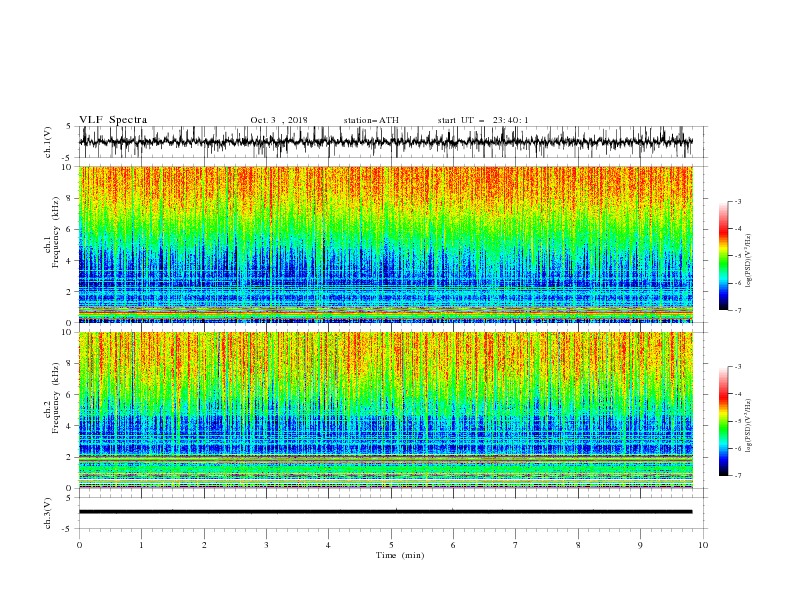
Task: Click the ch.1 panel color scale bar
Action: pyautogui.click(x=723, y=256)
